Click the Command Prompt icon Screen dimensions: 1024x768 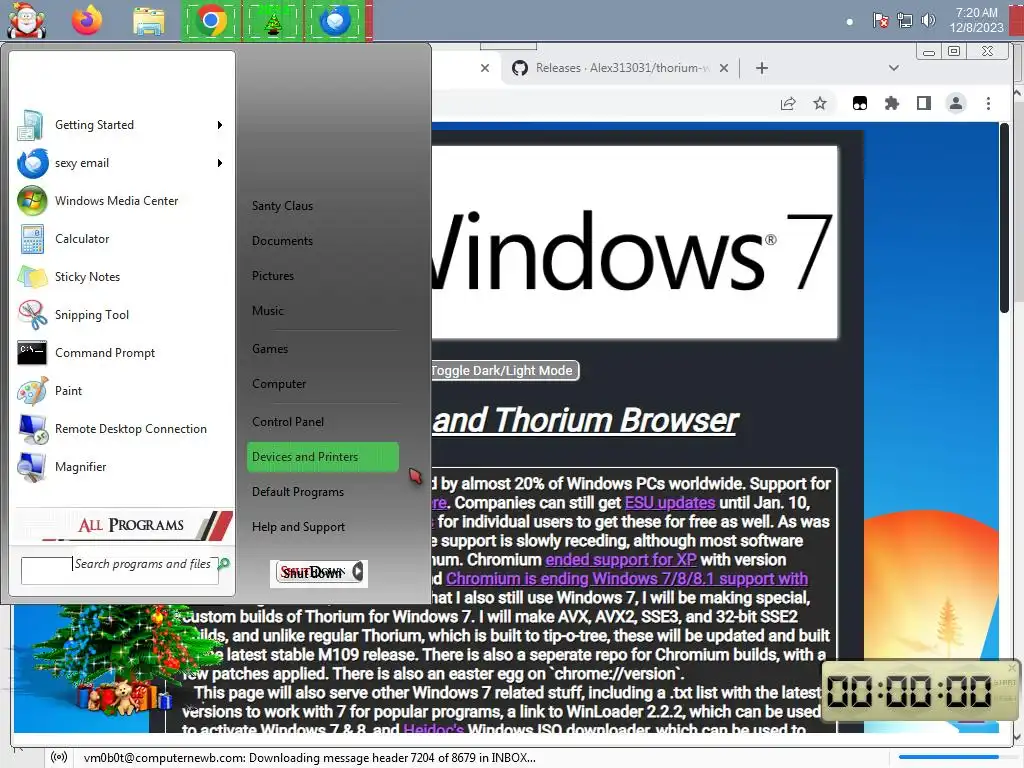pos(32,353)
